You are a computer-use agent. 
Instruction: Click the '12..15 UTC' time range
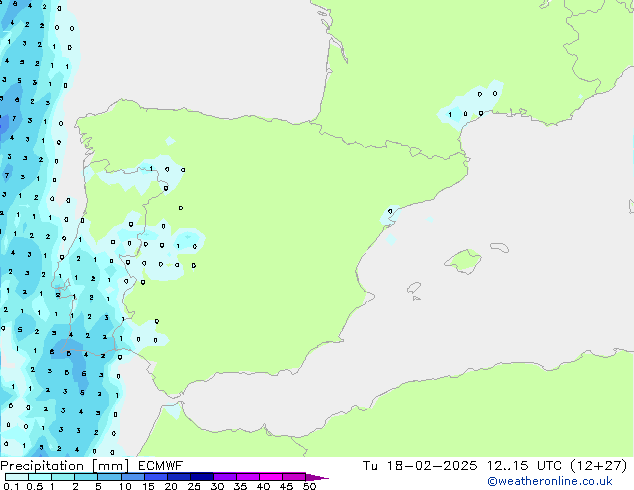pyautogui.click(x=524, y=466)
